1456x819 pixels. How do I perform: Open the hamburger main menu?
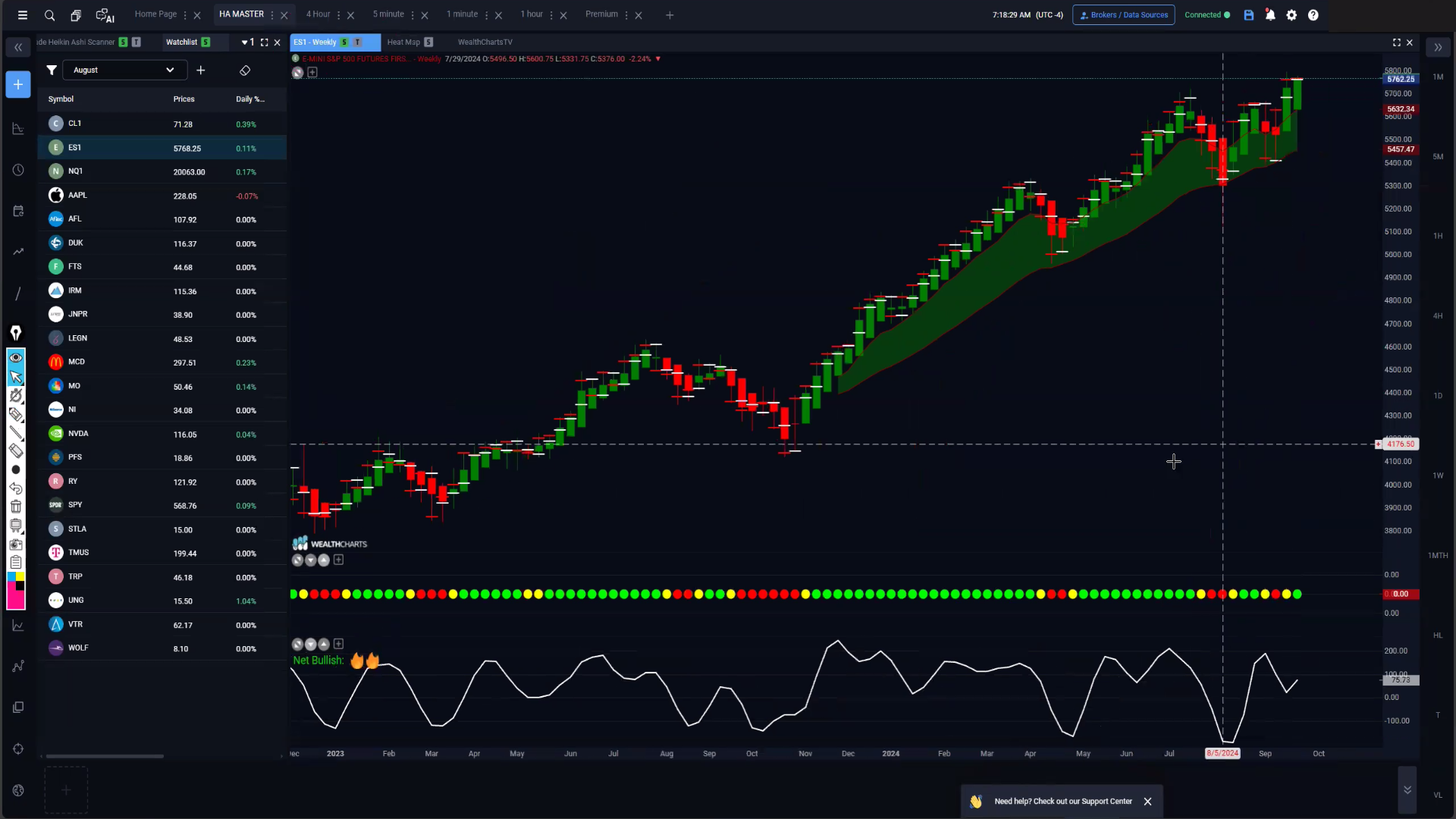pos(23,15)
